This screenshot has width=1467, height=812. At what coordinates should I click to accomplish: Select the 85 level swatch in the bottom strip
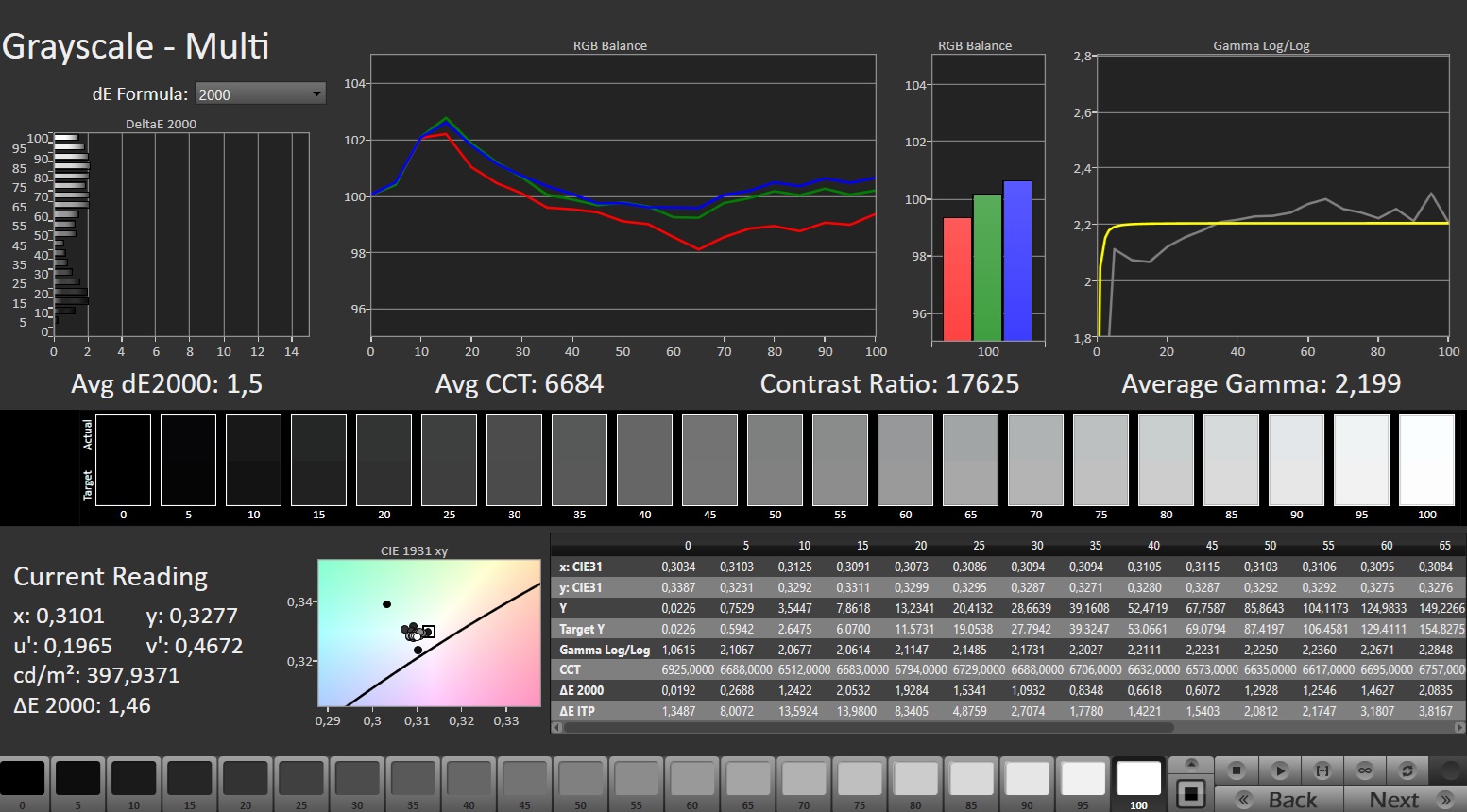(971, 778)
